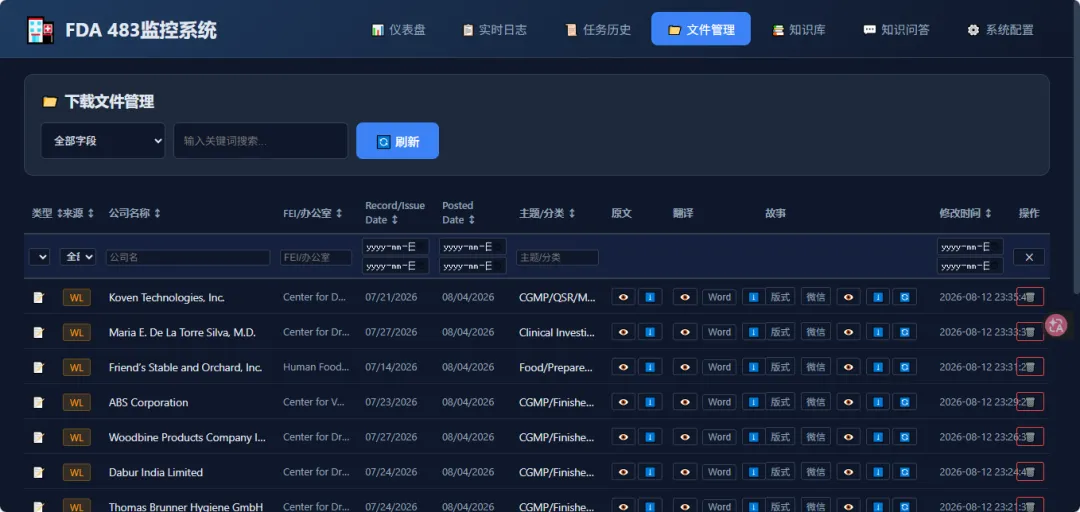This screenshot has width=1080, height=512.
Task: Preview translation for Koven Technologies row
Action: coord(685,297)
